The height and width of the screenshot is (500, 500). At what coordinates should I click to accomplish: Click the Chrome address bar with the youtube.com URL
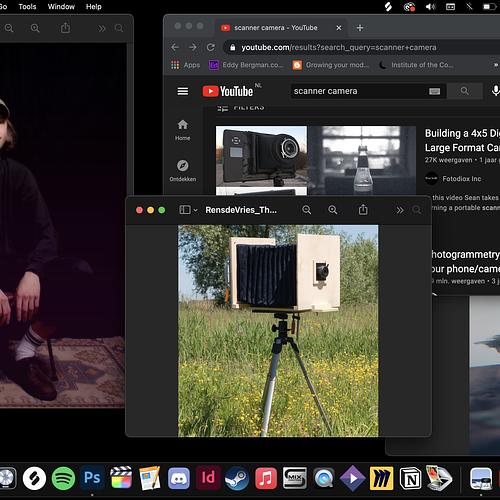point(363,47)
